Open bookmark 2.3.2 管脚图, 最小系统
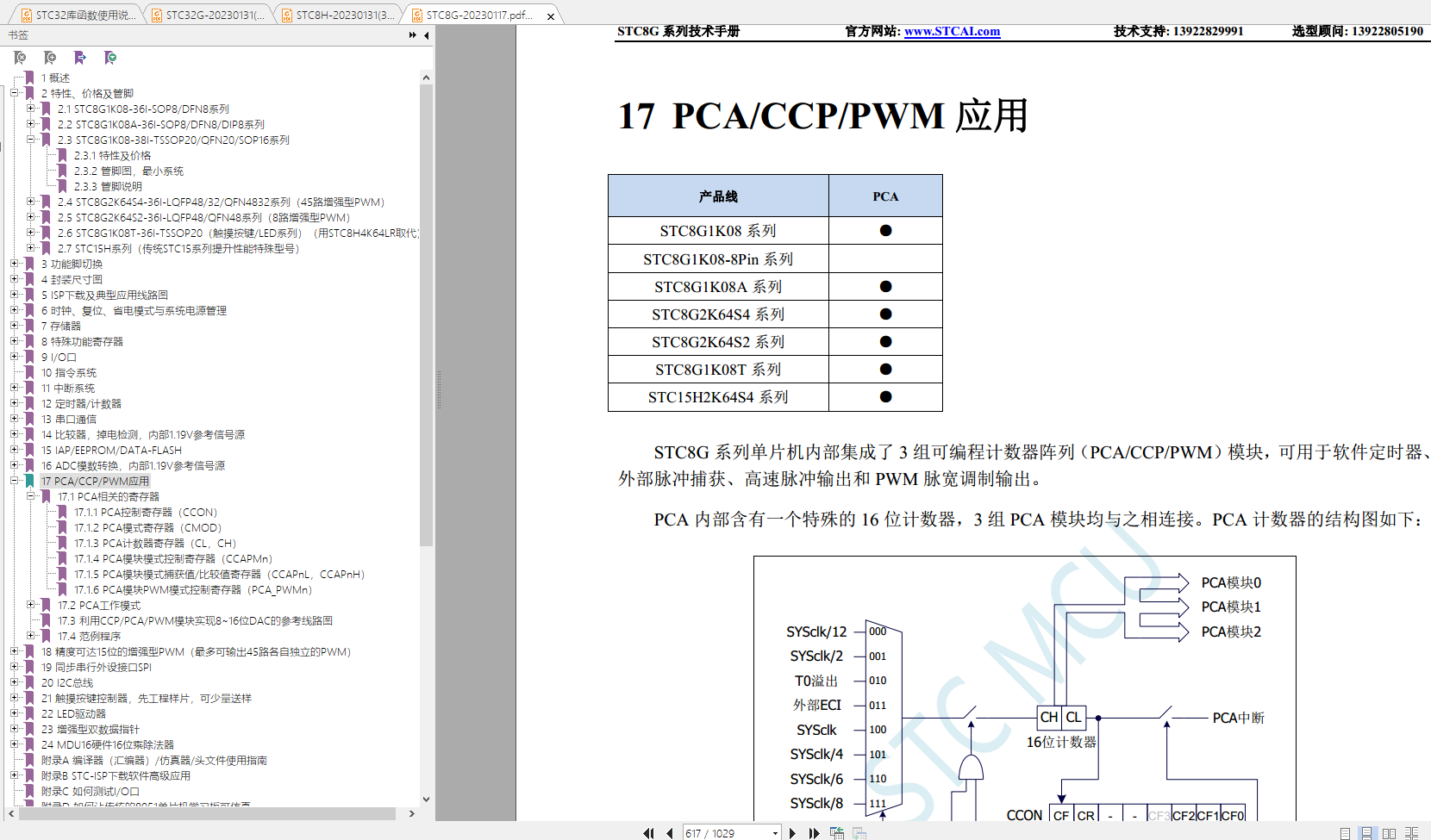The width and height of the screenshot is (1431, 840). (128, 171)
